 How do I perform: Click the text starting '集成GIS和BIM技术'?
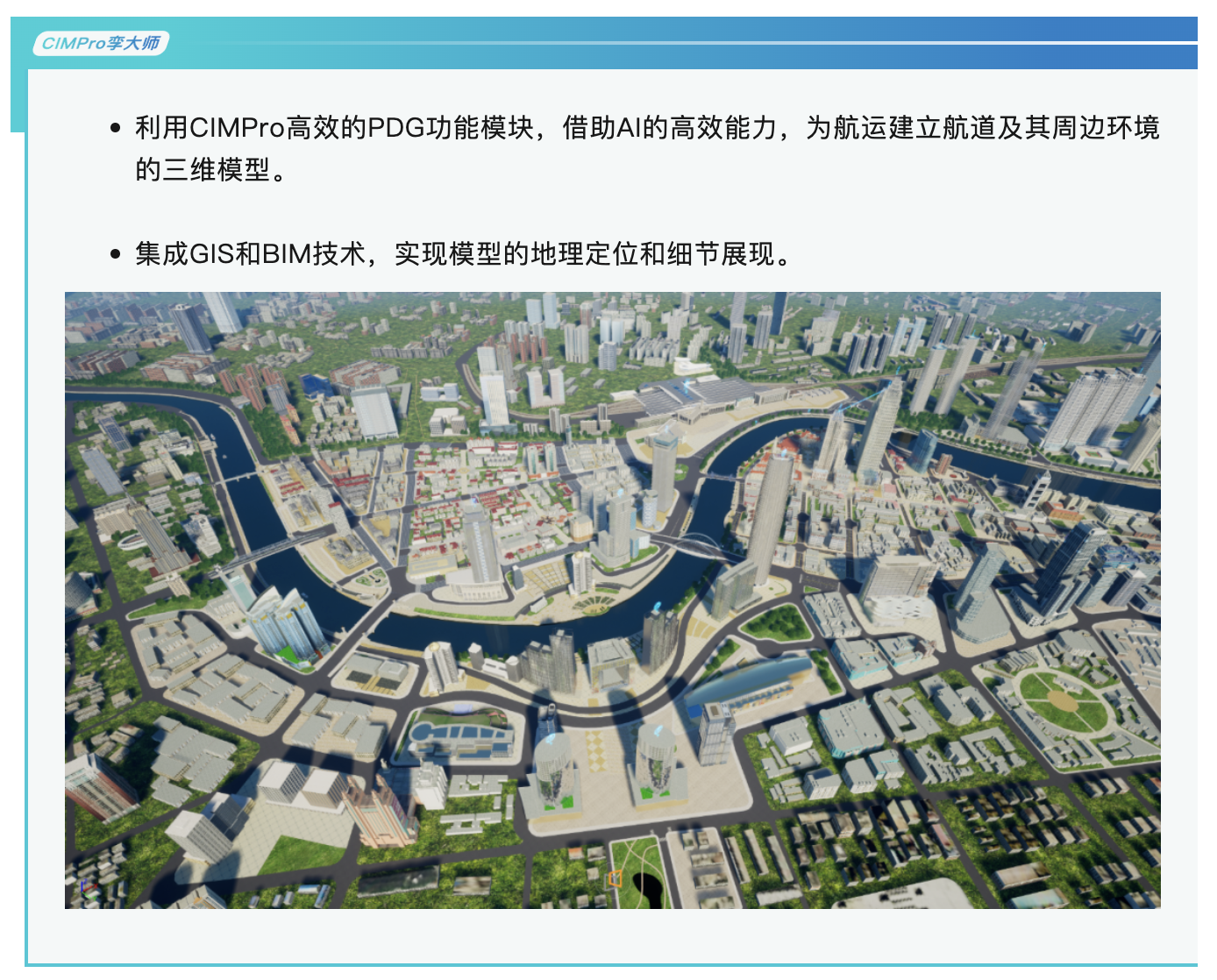[x=464, y=254]
